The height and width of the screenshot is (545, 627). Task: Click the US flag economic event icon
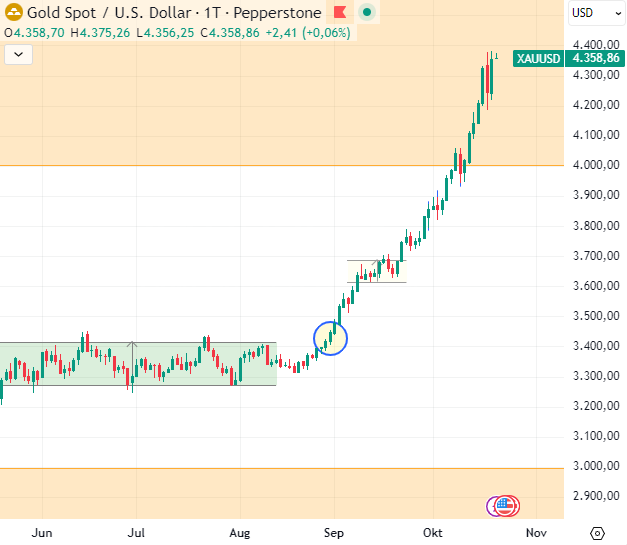coord(507,506)
